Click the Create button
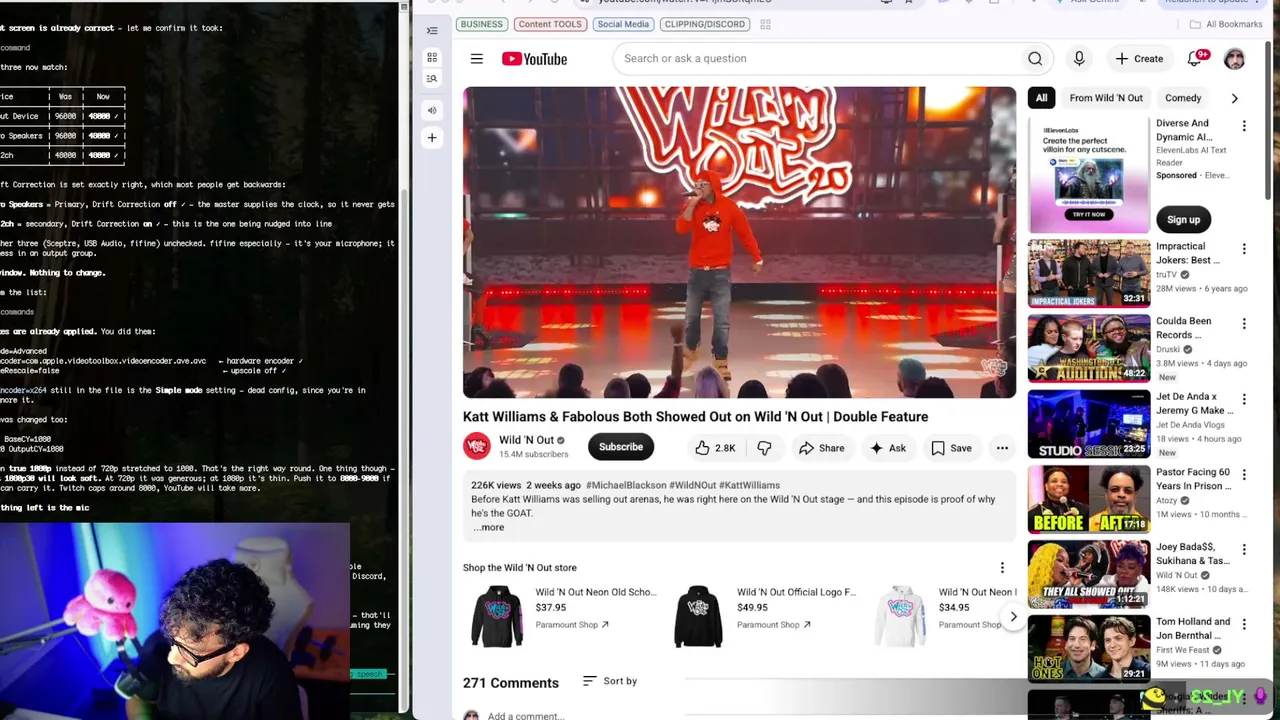Viewport: 1280px width, 720px height. tap(1139, 59)
